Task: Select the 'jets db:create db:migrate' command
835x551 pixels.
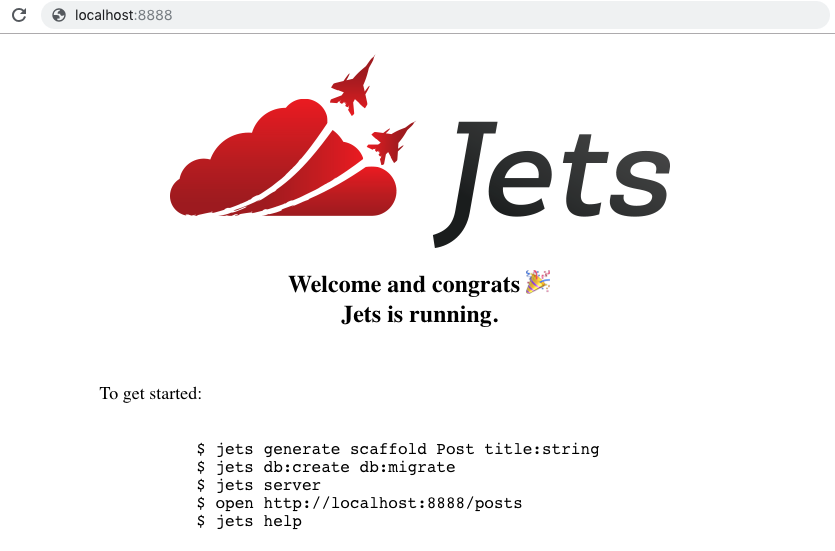Action: [326, 467]
